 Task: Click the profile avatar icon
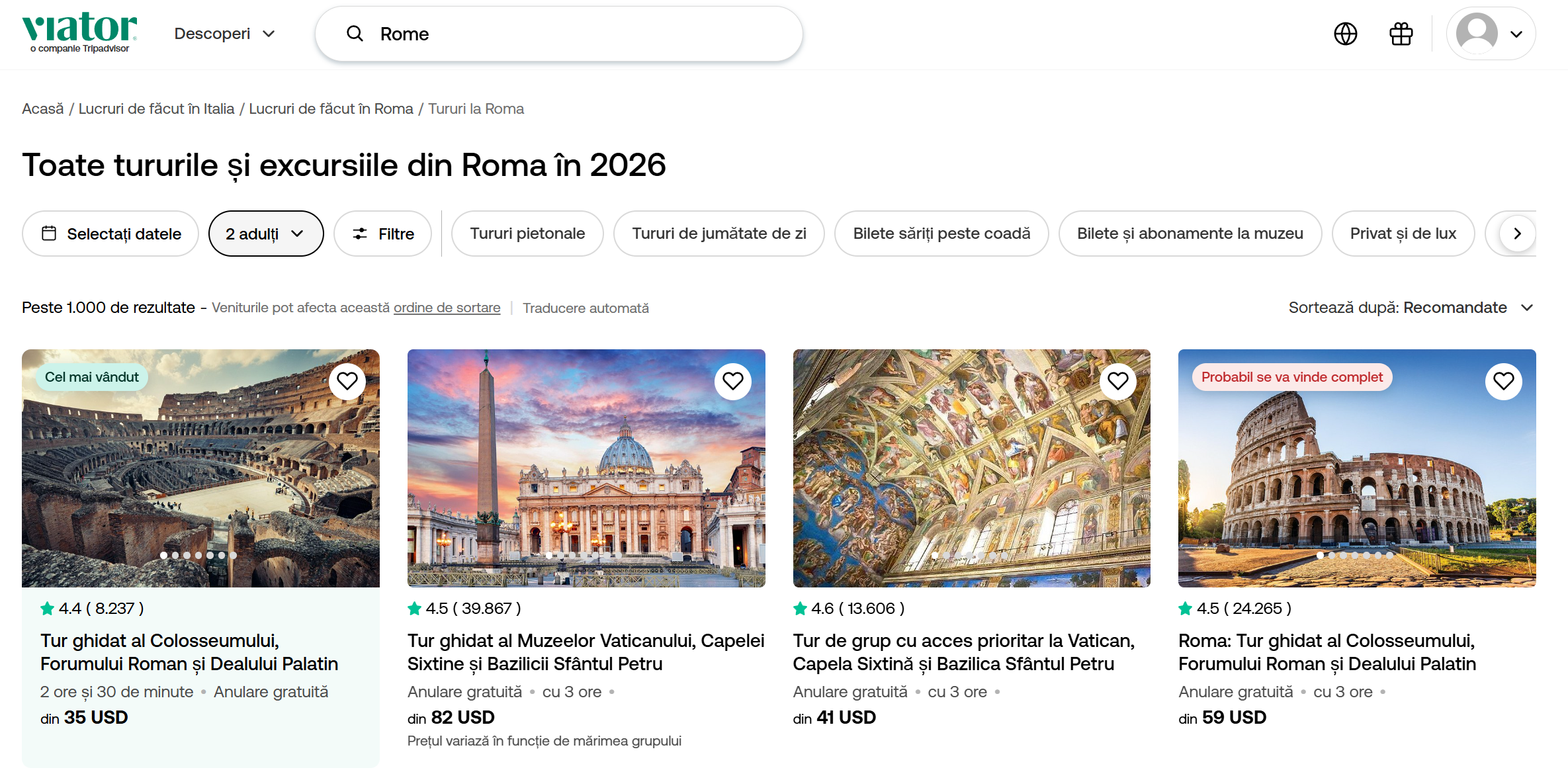tap(1477, 34)
